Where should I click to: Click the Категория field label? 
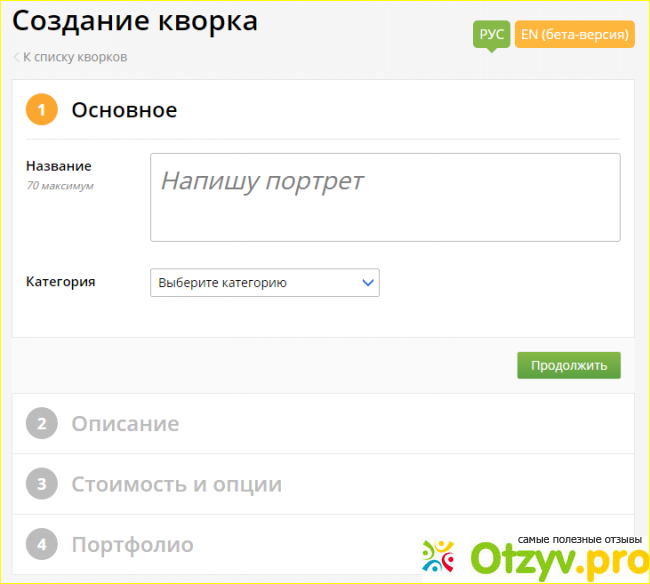(60, 282)
